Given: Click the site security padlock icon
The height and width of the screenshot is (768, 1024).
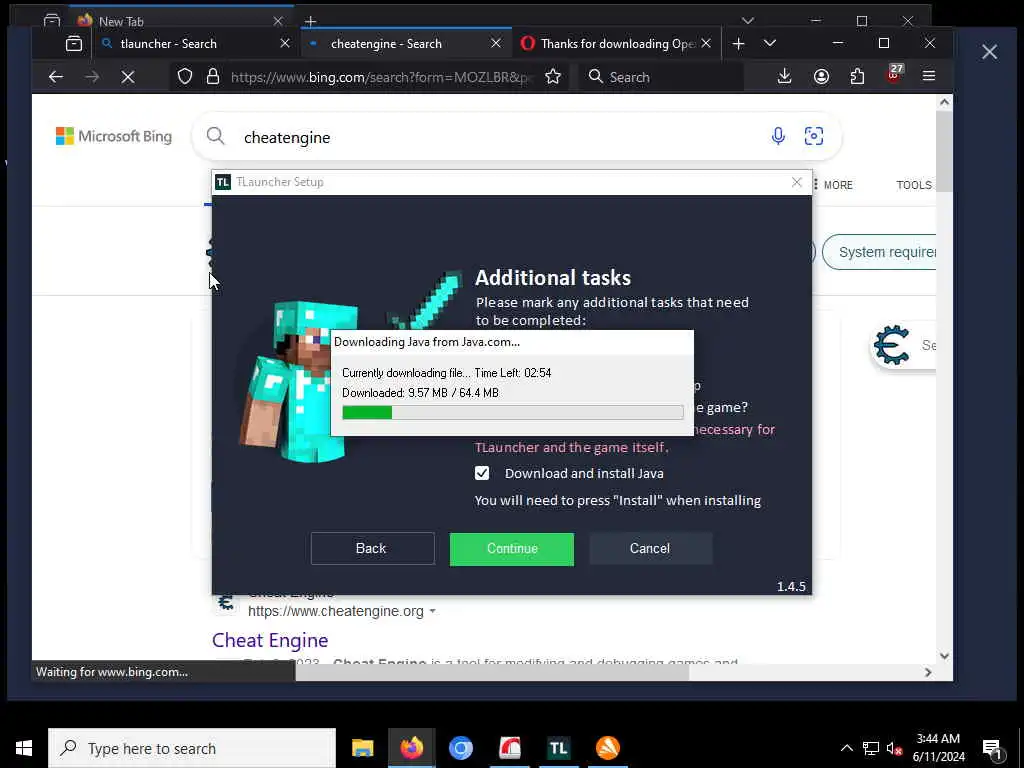Looking at the screenshot, I should point(213,77).
